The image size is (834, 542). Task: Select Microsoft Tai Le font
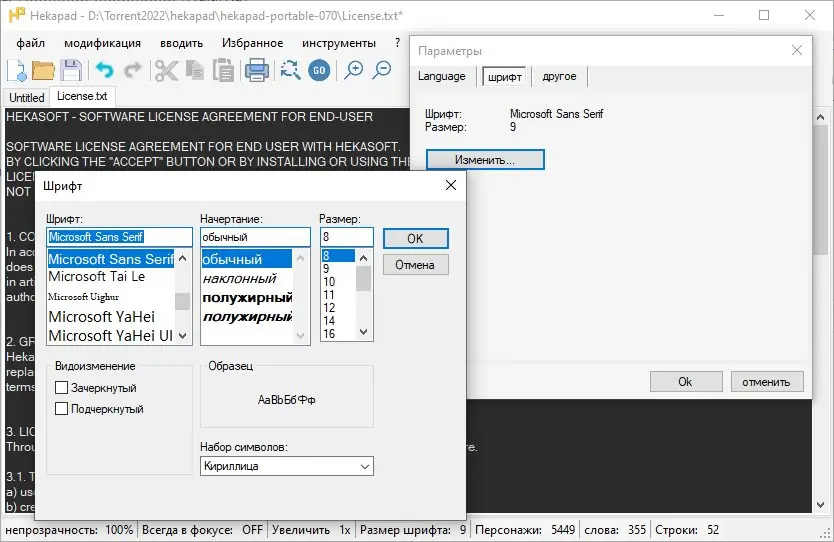click(x=111, y=277)
